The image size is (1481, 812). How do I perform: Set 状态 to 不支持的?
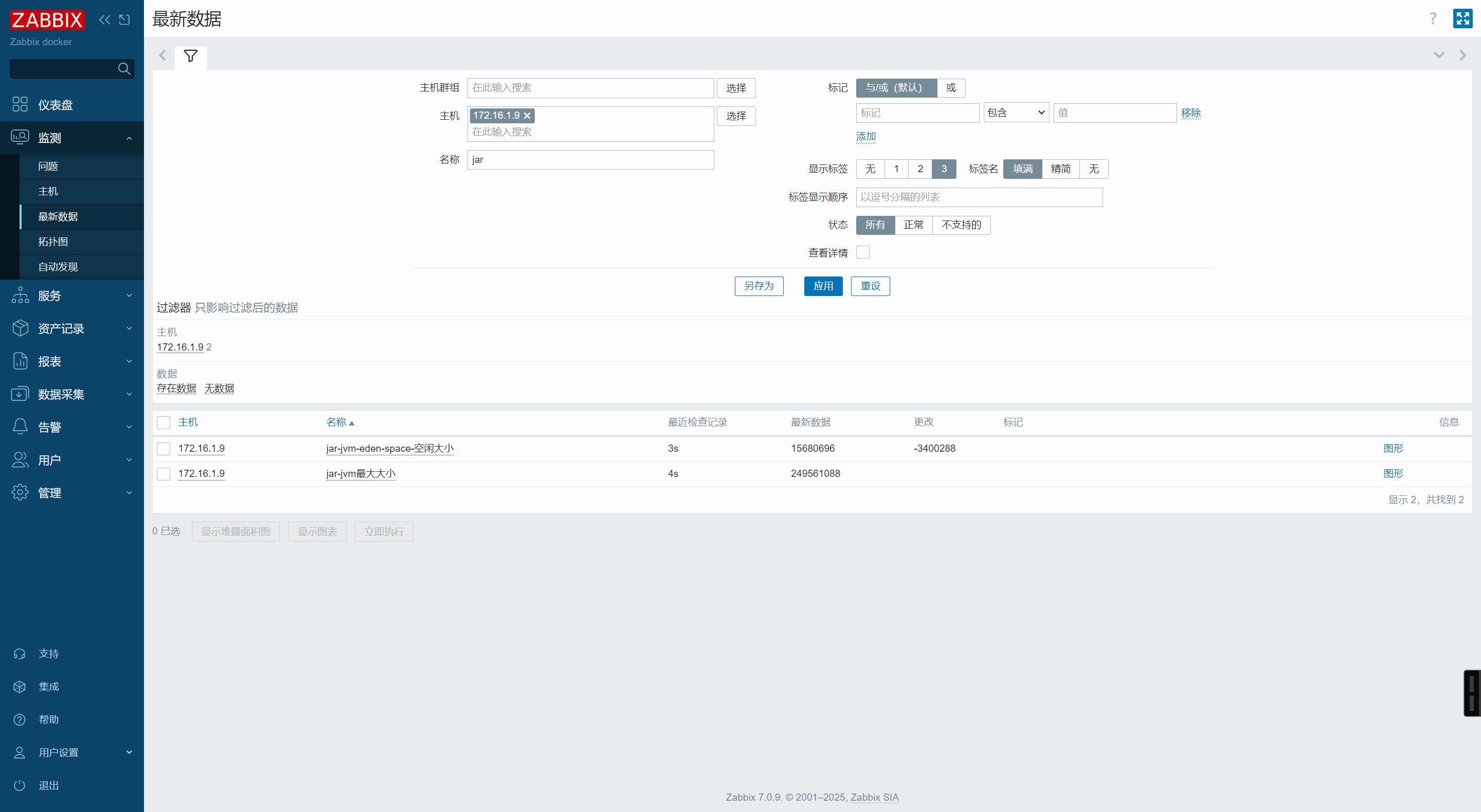coord(961,225)
